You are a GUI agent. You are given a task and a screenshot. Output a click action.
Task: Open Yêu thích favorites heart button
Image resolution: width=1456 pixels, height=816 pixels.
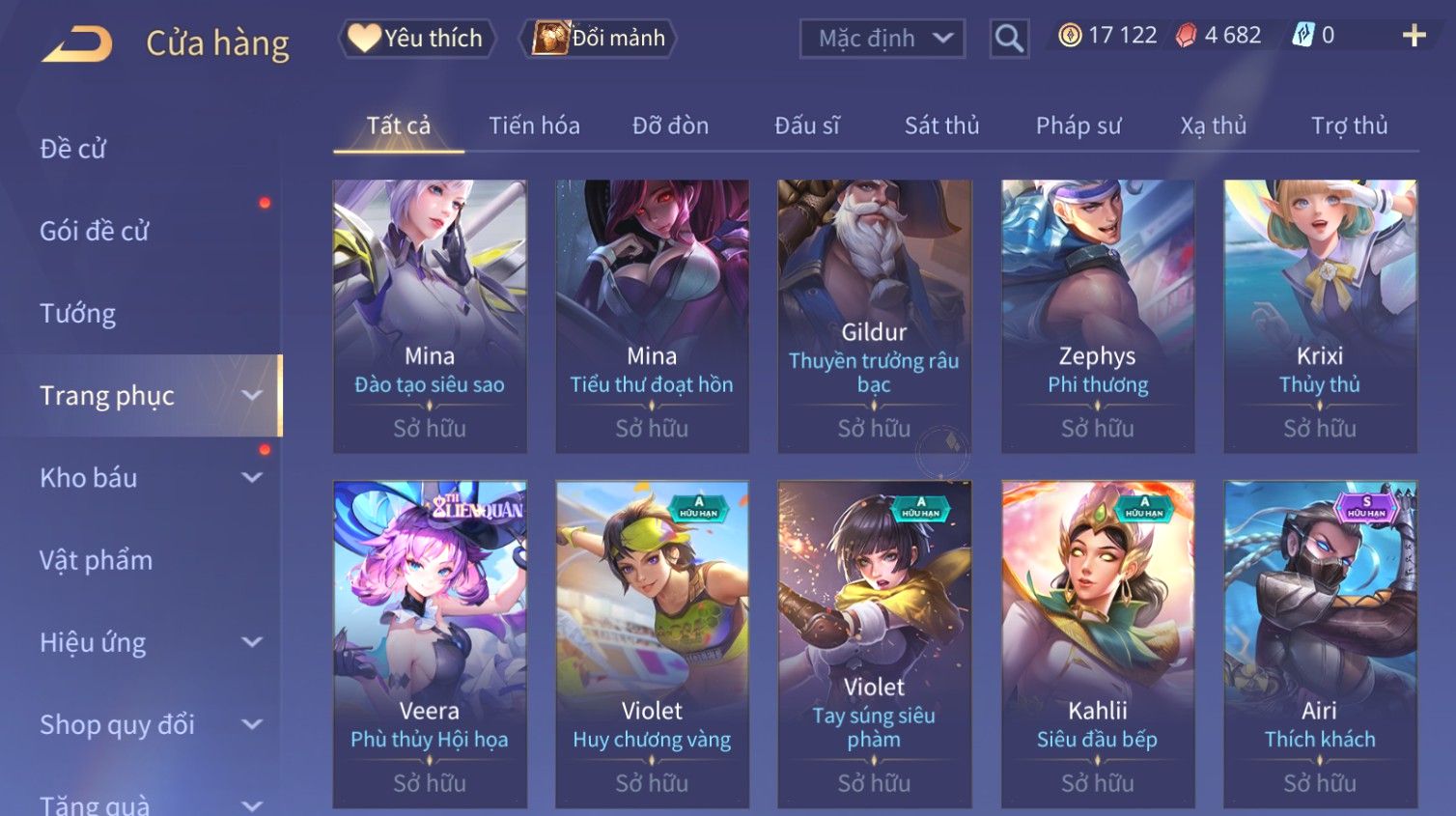(x=417, y=39)
